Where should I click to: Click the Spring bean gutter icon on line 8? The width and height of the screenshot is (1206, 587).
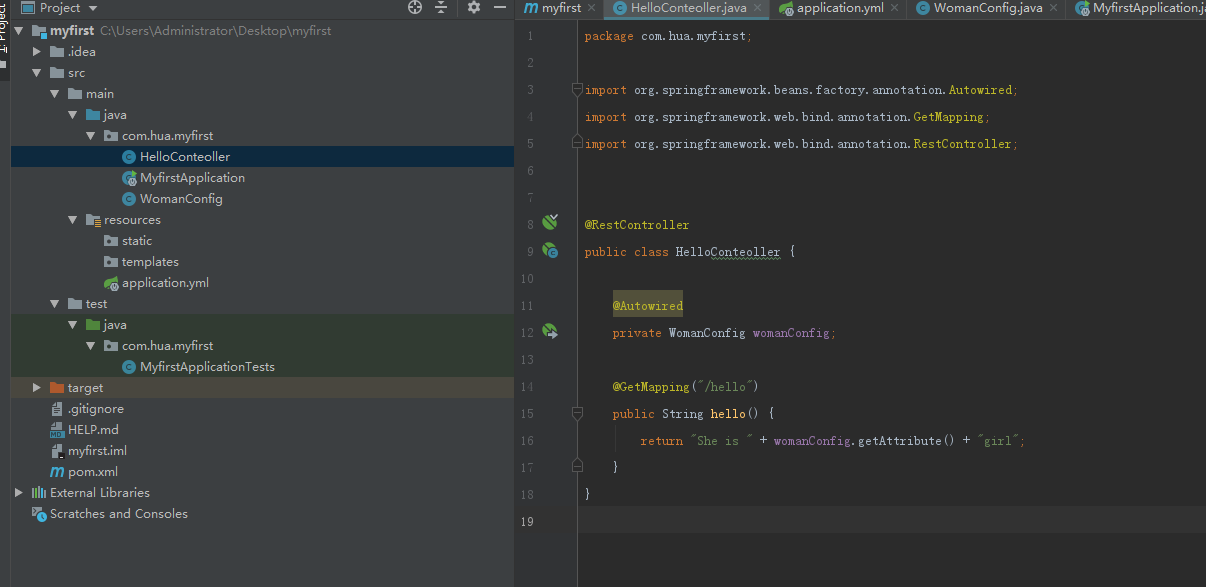click(550, 222)
